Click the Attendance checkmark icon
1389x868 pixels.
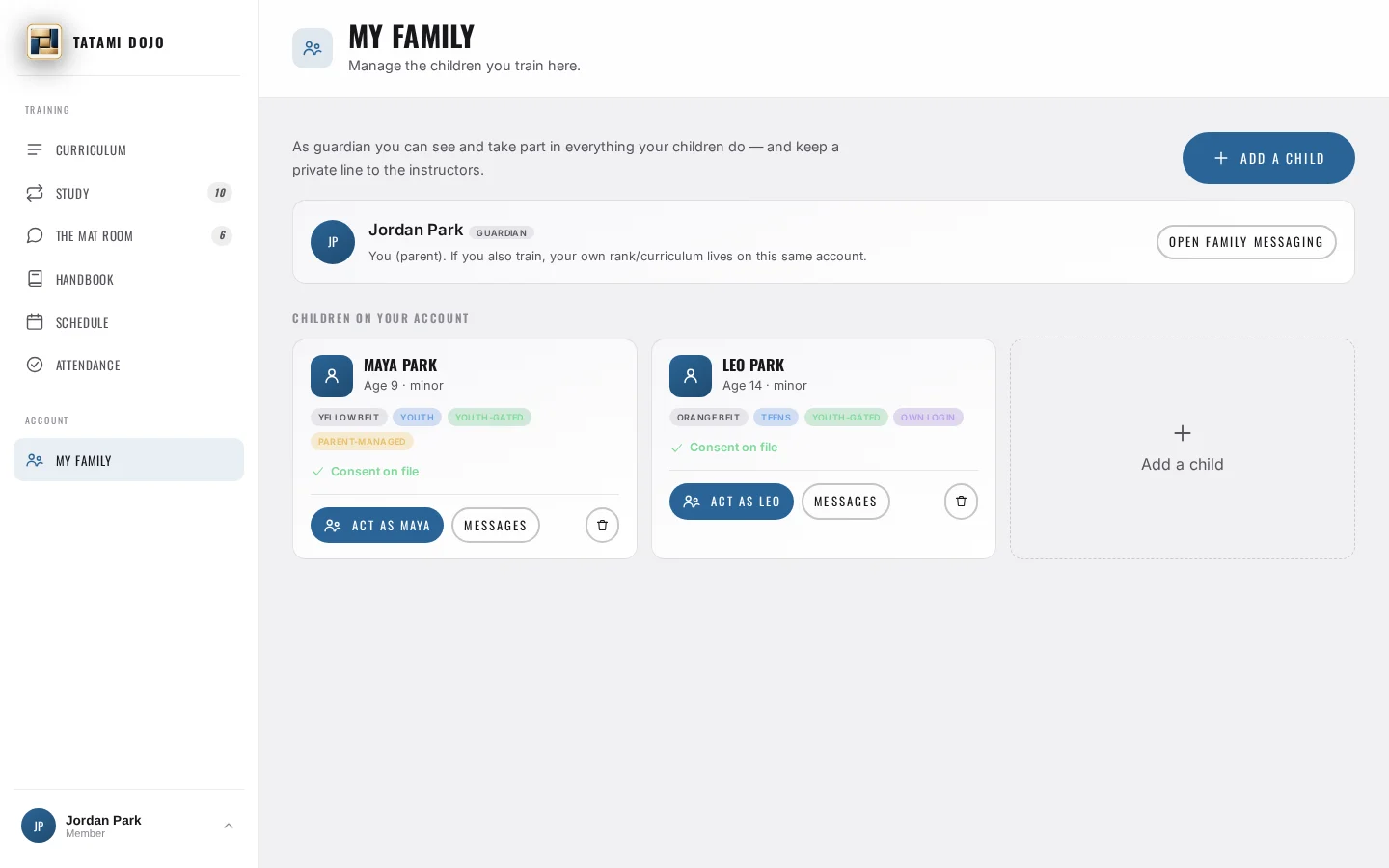pos(35,365)
